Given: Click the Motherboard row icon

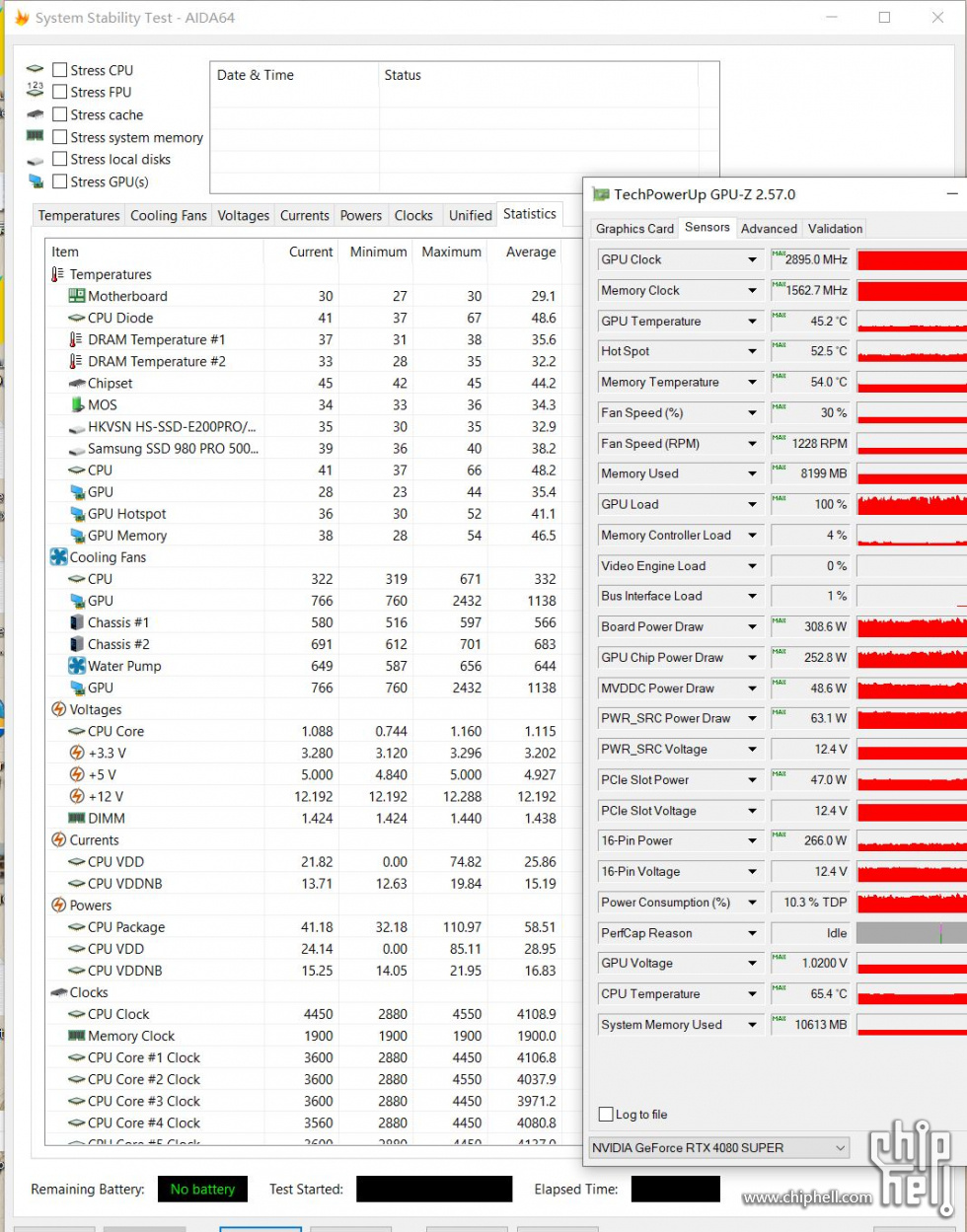Looking at the screenshot, I should (x=77, y=296).
